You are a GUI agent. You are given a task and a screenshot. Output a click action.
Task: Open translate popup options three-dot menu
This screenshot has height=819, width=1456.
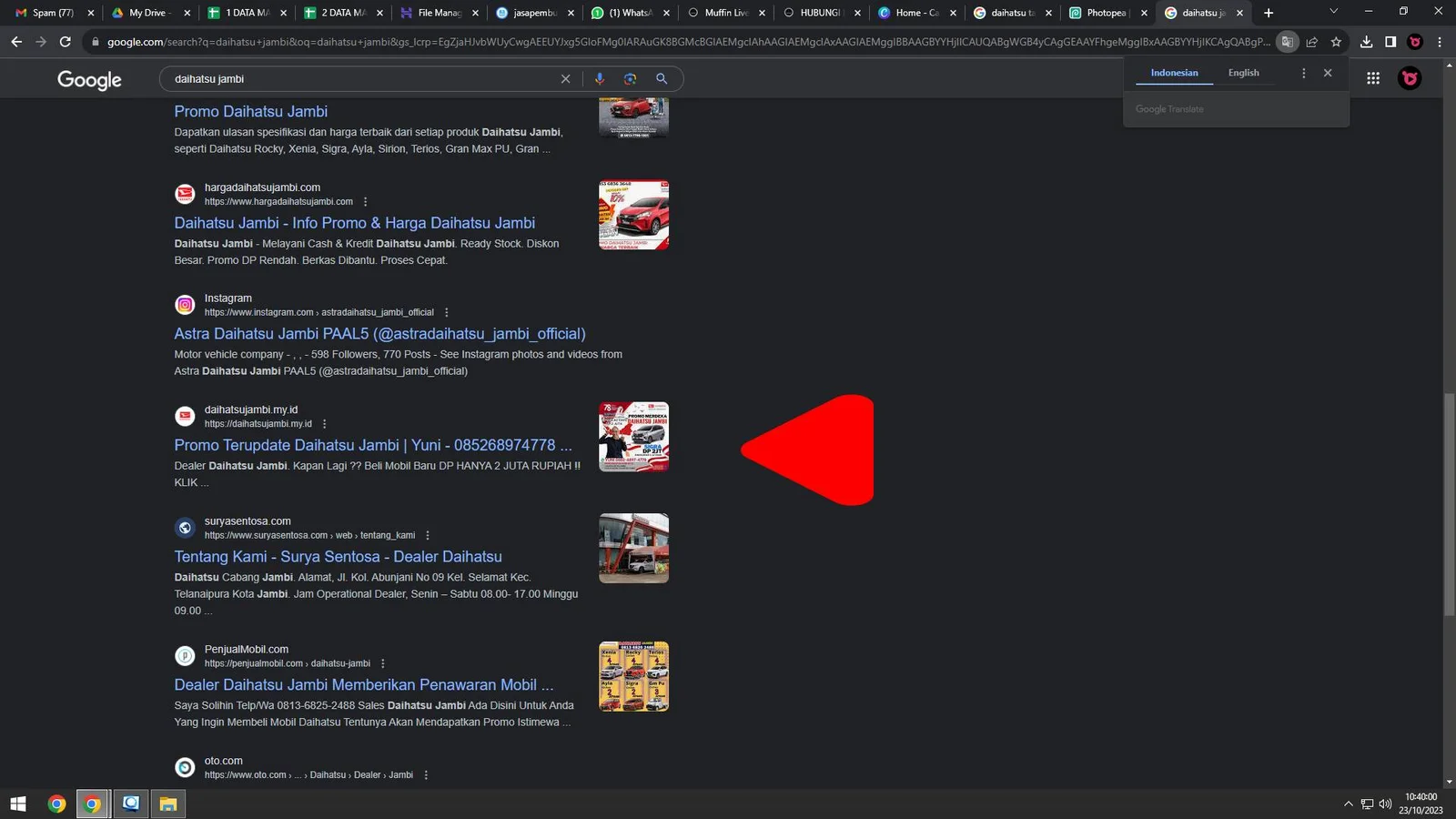click(1303, 73)
